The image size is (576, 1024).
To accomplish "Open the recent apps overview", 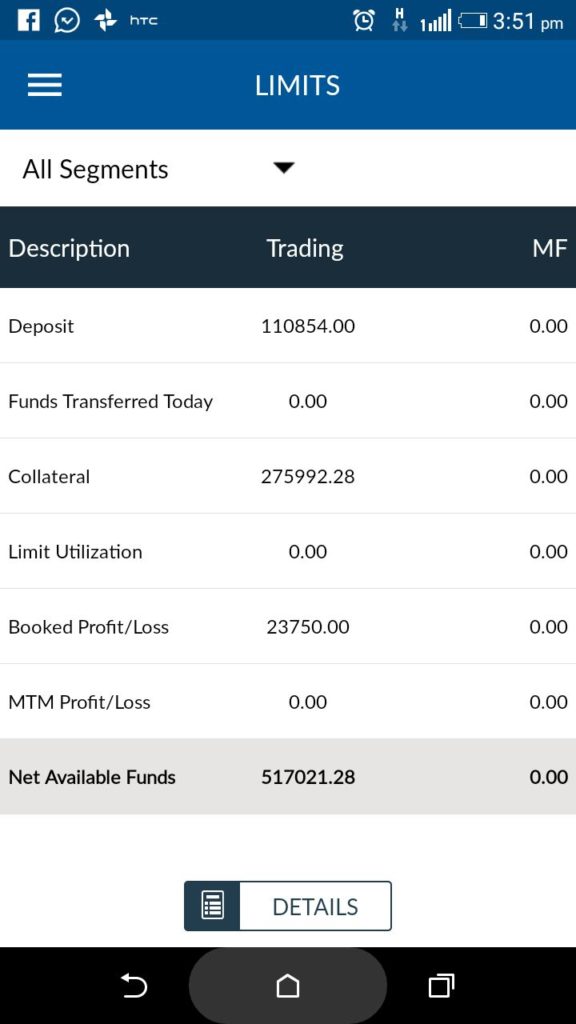I will pyautogui.click(x=441, y=985).
